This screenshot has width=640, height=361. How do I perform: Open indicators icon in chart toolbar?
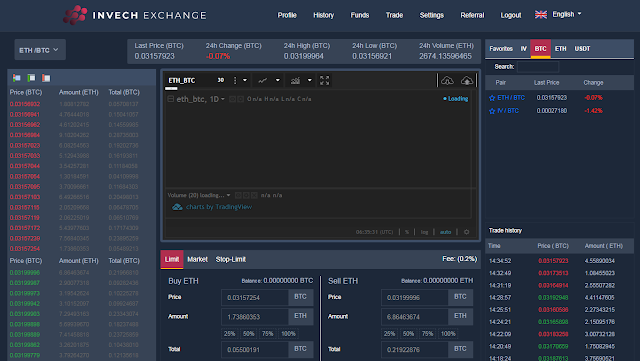(295, 80)
